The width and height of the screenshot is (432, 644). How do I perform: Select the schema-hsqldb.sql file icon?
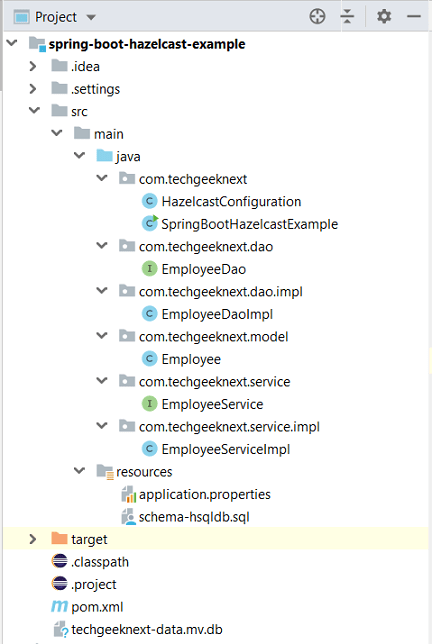coord(129,517)
